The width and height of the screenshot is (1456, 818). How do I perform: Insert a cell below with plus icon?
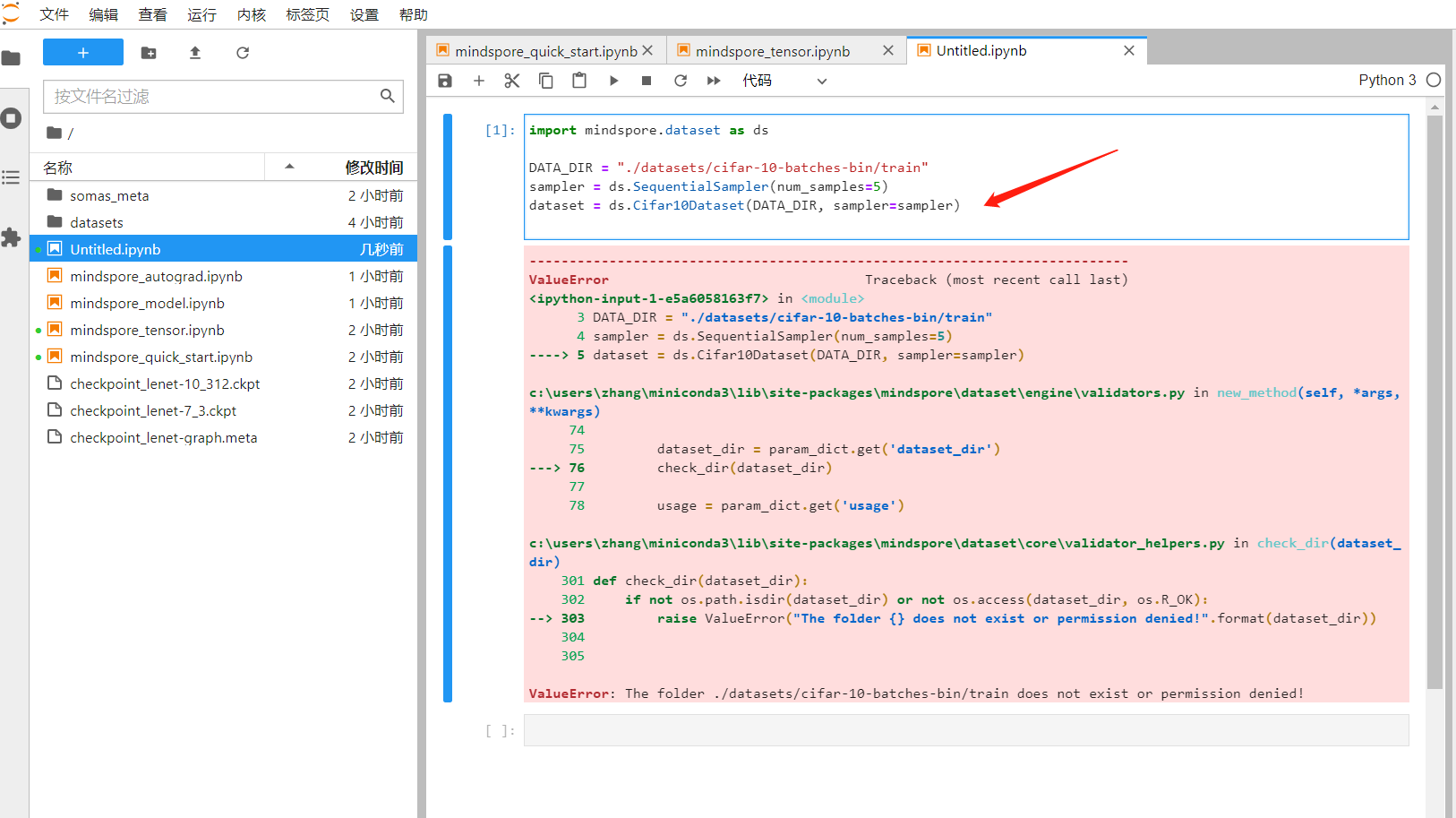479,81
